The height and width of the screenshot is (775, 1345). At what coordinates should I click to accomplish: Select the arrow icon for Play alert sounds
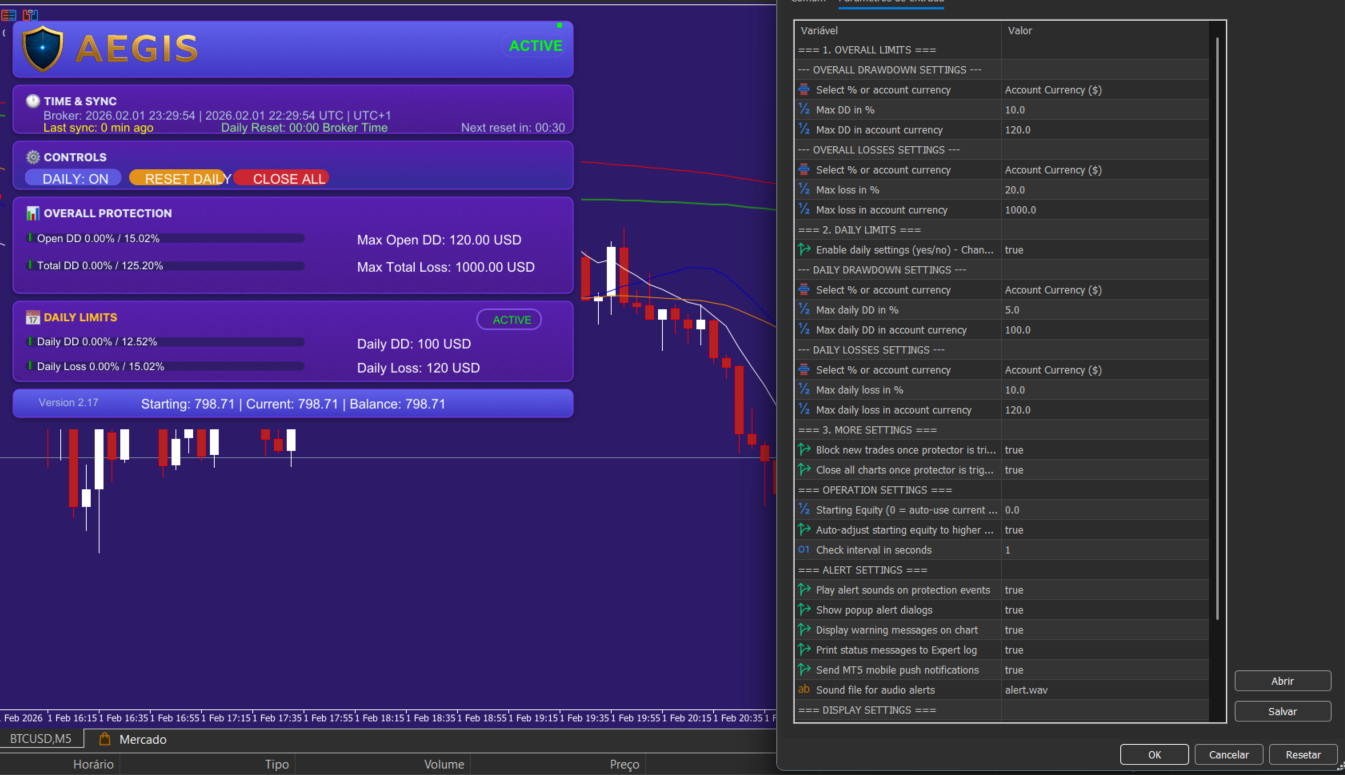pos(804,590)
